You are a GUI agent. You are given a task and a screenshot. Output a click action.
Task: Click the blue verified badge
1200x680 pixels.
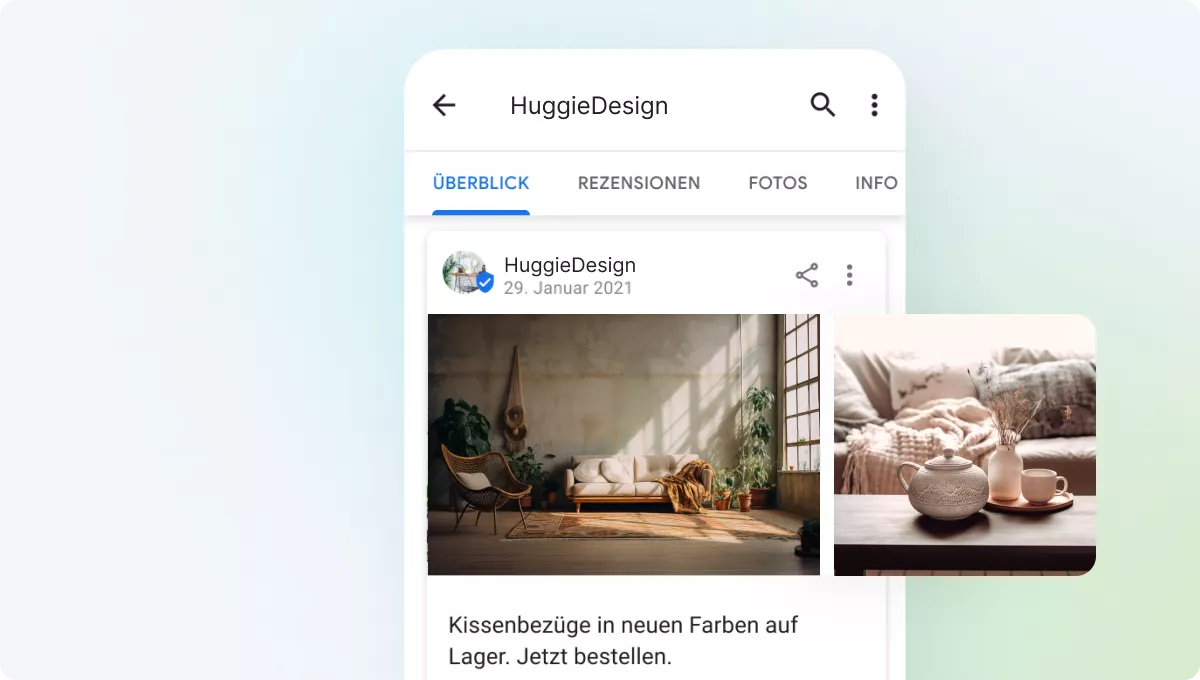(x=485, y=283)
